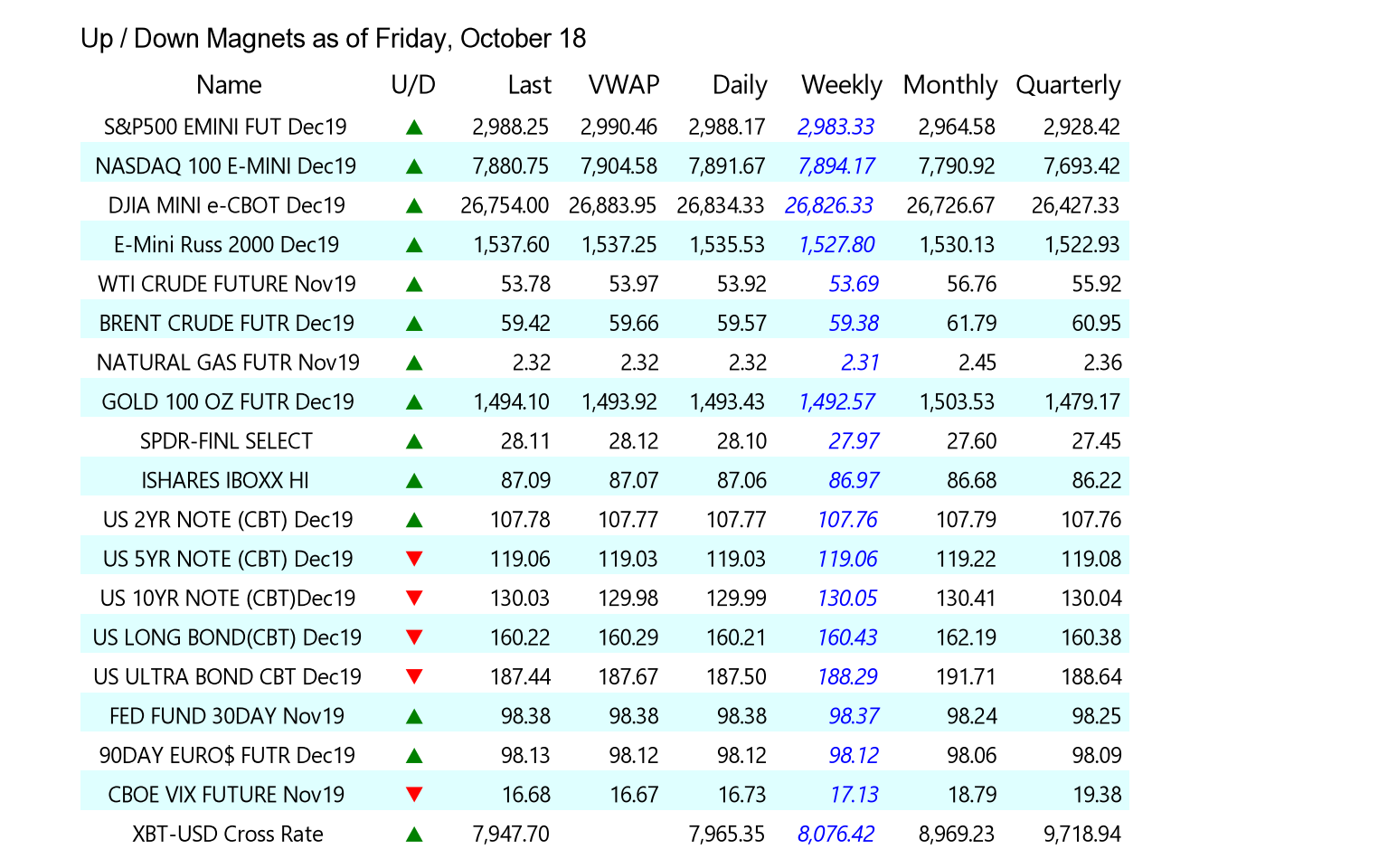Click the green up arrow for XBT-USD Cross Rate
This screenshot has height=868, width=1388.
point(414,835)
